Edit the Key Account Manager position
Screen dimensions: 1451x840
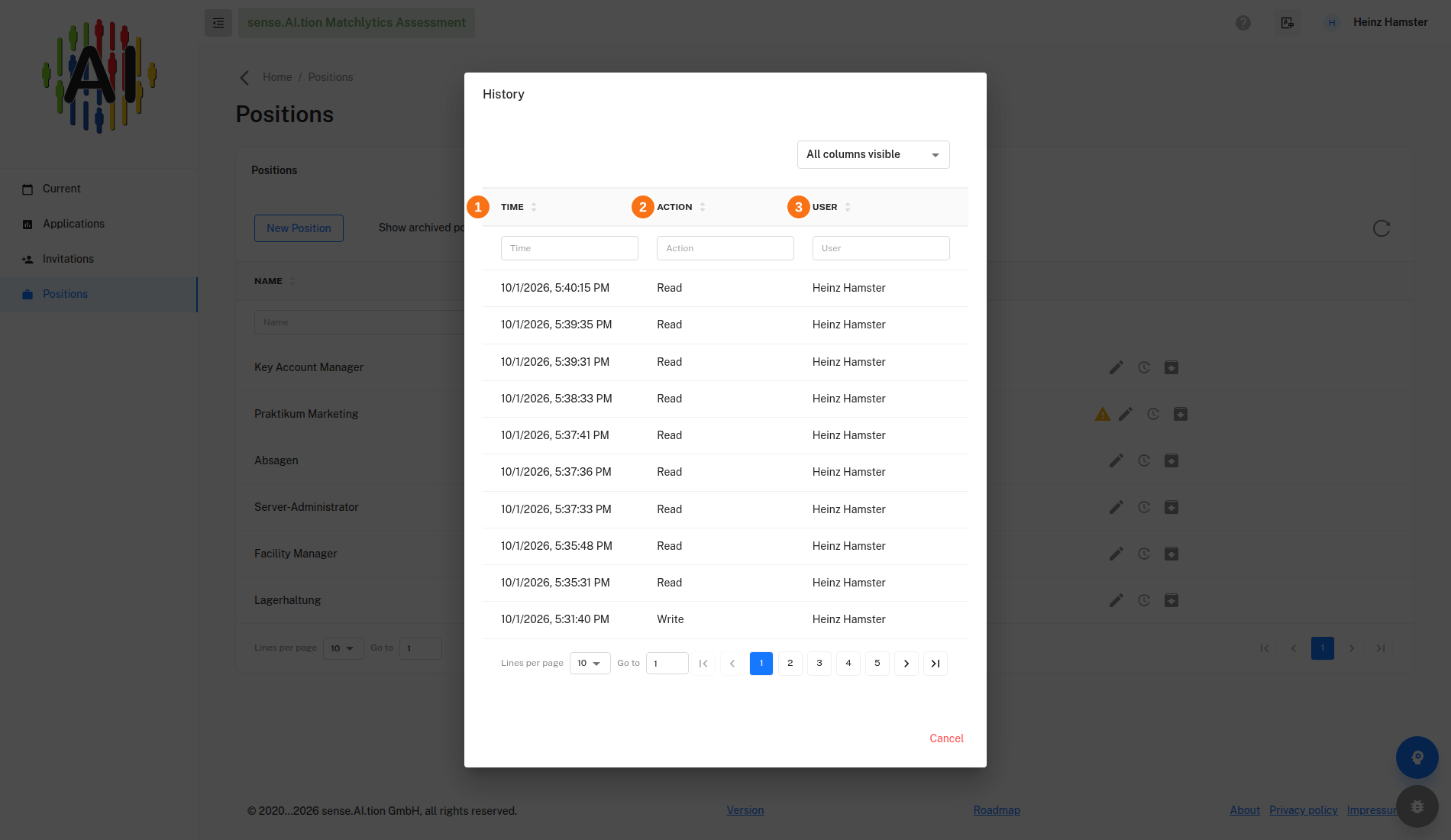1117,367
